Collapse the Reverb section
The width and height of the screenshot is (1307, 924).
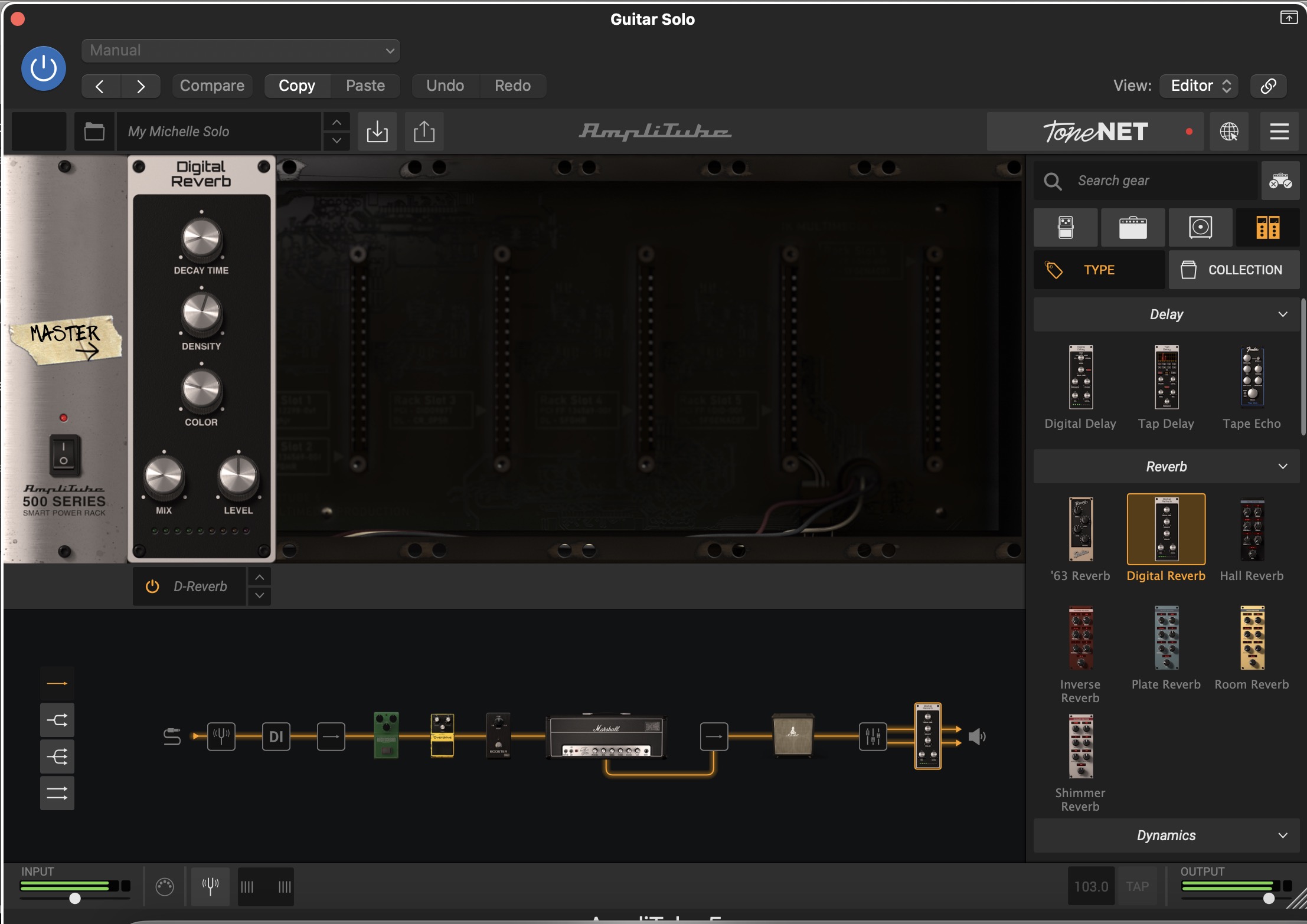pos(1167,467)
